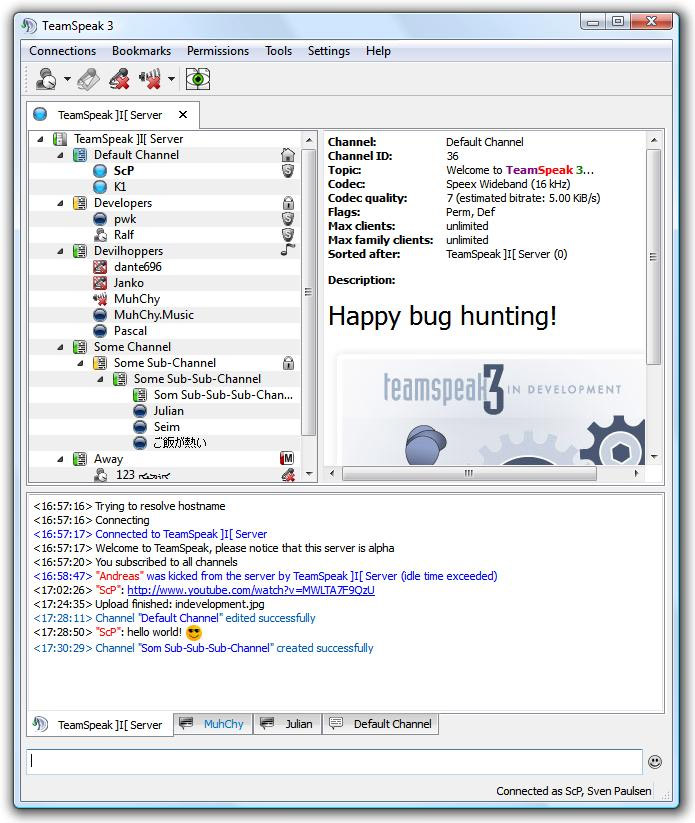This screenshot has width=695, height=823.
Task: Close the TeamSpeak ]I[ Server tab
Action: (x=183, y=115)
